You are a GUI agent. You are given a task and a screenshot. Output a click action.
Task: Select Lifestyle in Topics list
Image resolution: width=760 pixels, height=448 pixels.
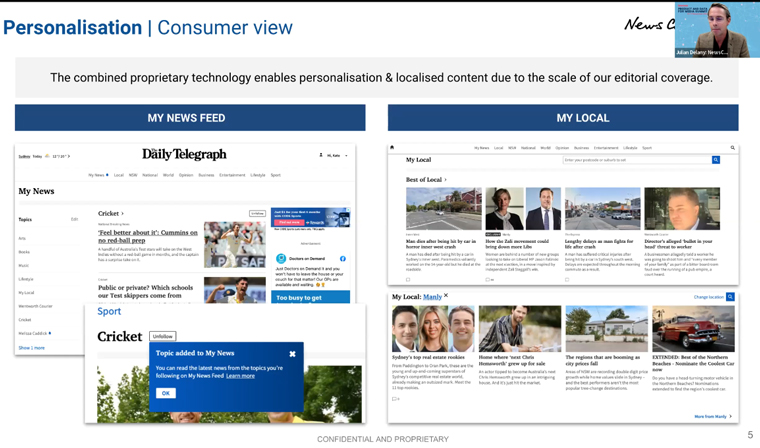26,279
